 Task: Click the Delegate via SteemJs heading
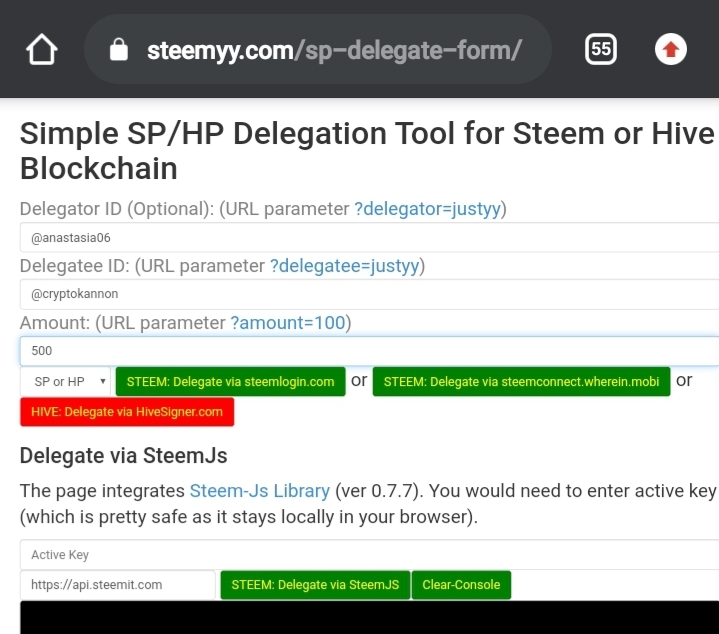[x=123, y=456]
